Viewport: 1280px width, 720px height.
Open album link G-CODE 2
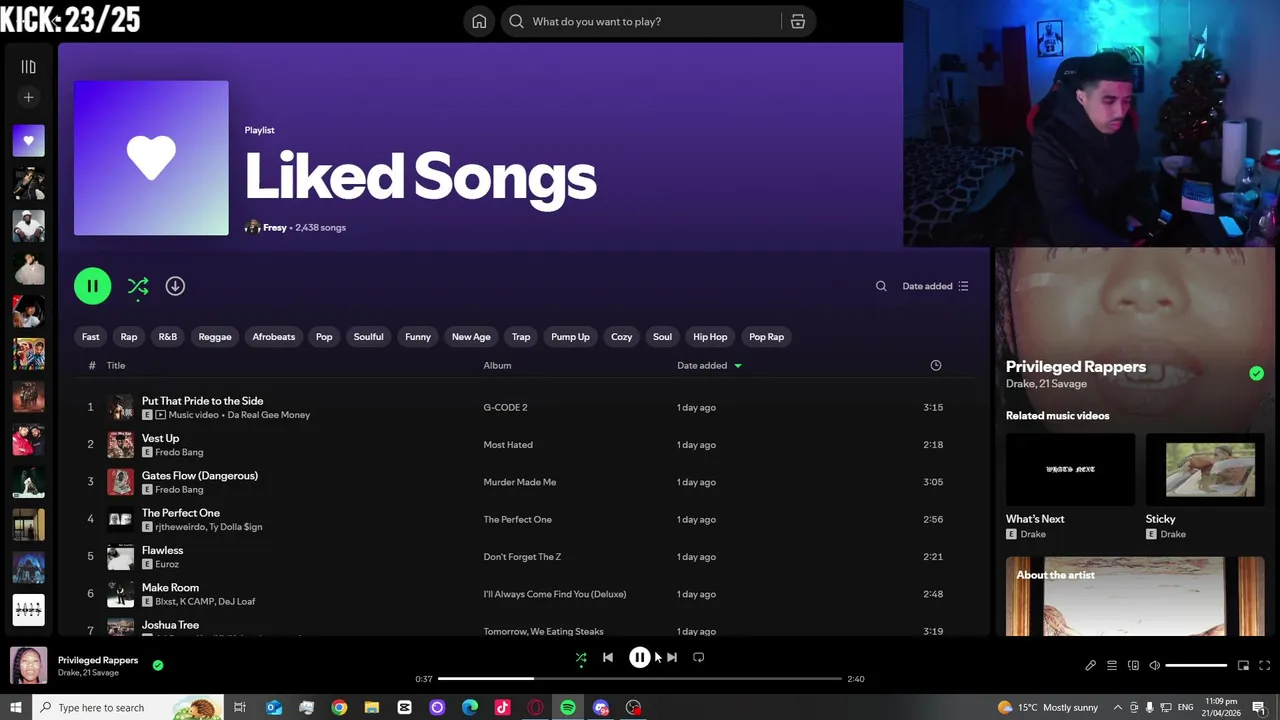(505, 408)
